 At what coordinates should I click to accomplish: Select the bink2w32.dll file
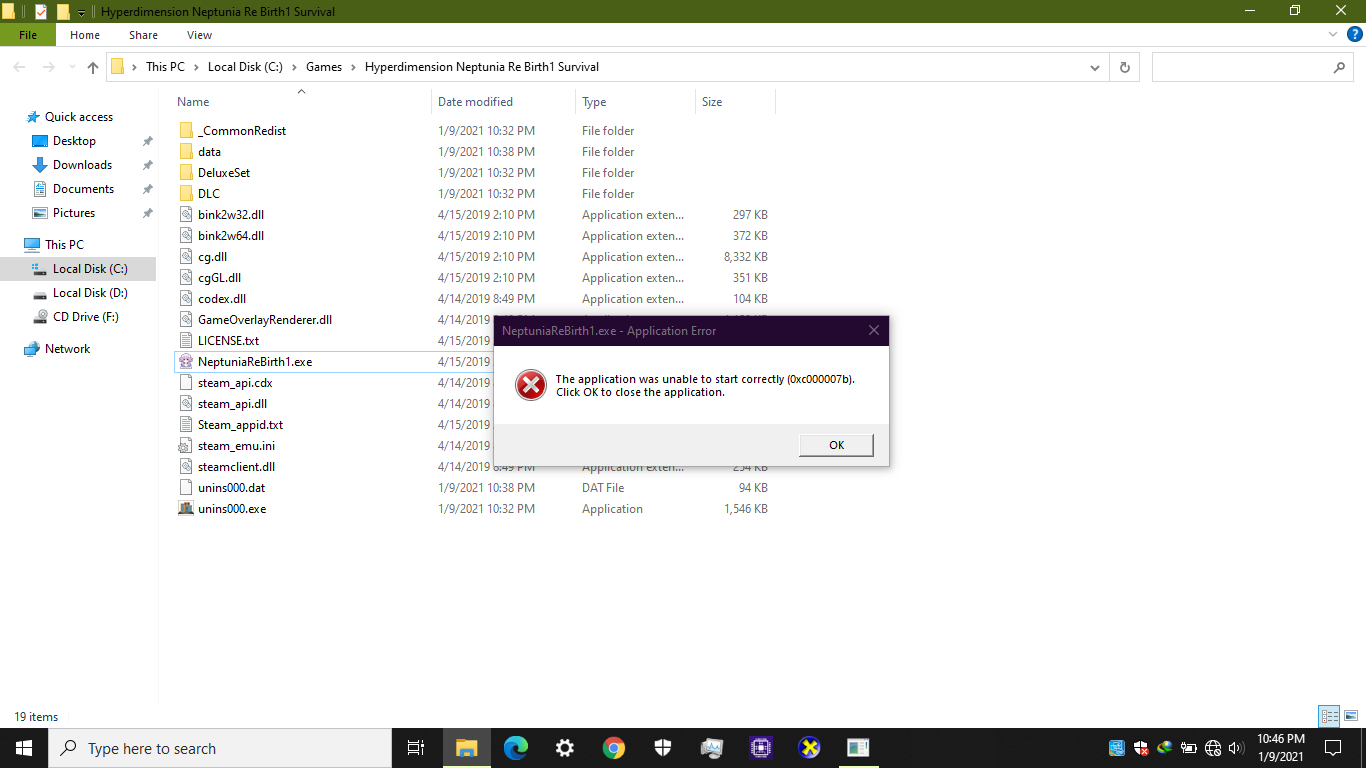pos(231,215)
